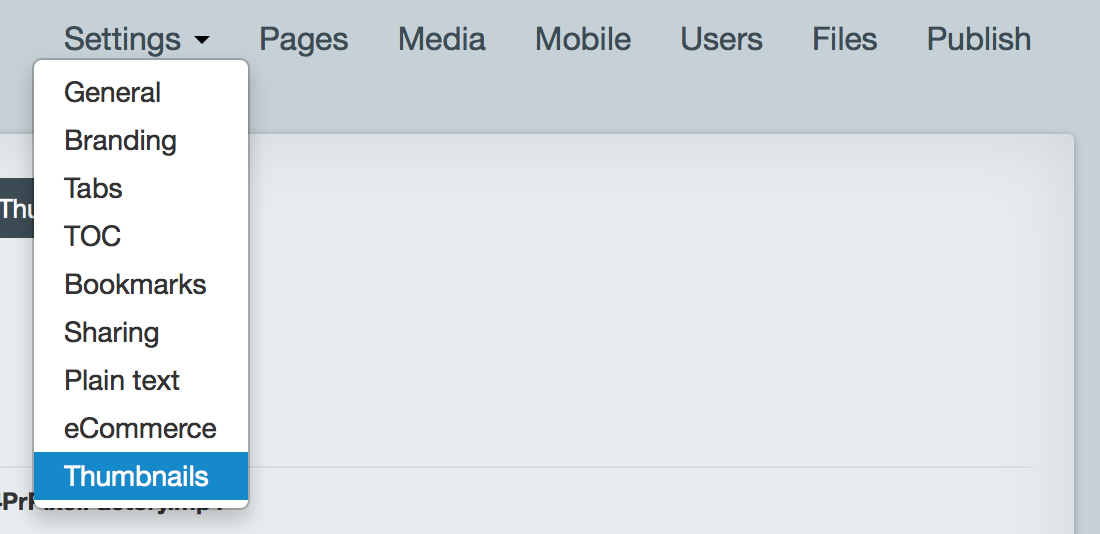Select the Plain text menu option
Screen dimensions: 1100x534
tap(141, 380)
